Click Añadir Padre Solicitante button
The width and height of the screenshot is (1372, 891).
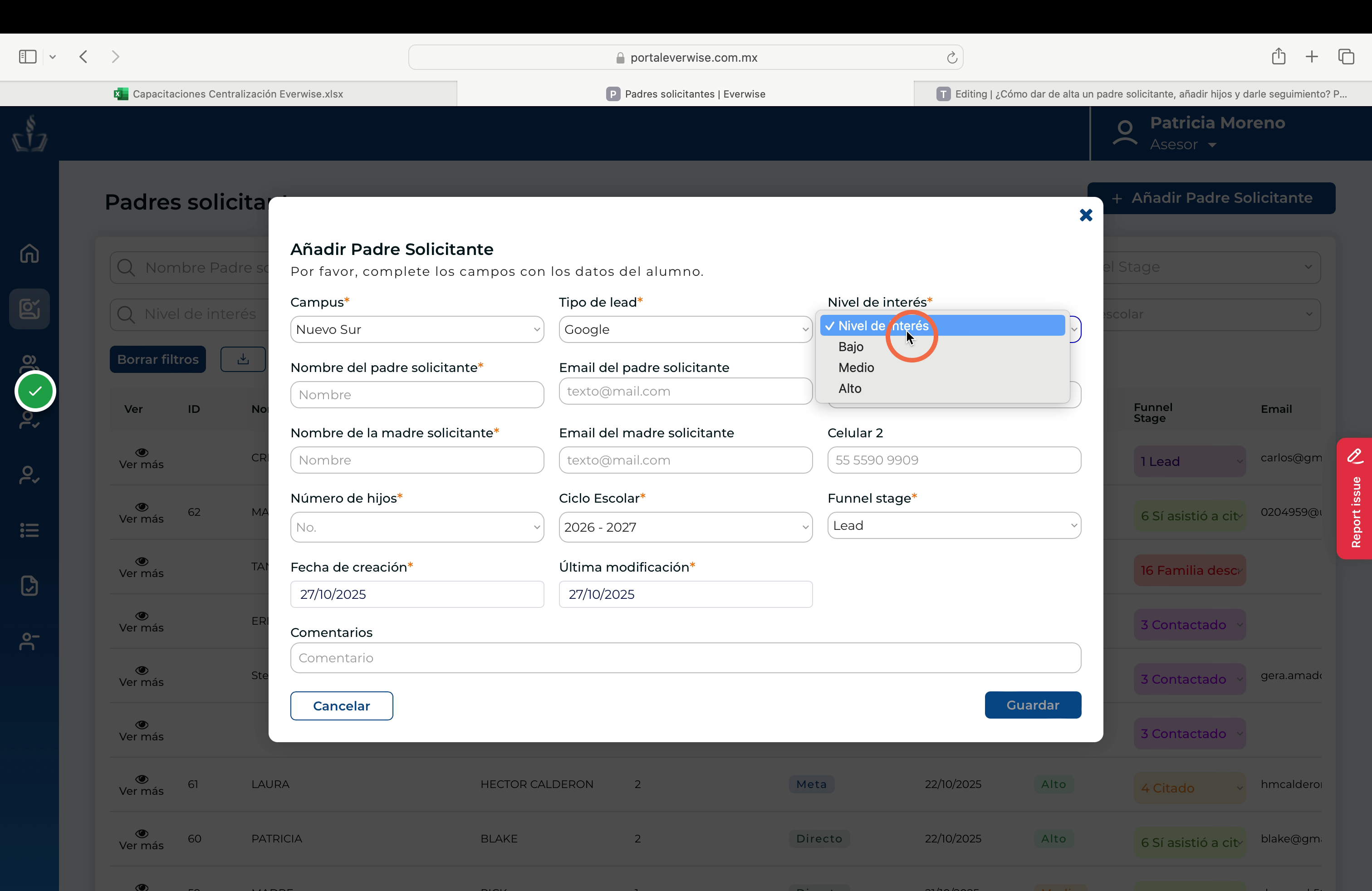point(1211,198)
